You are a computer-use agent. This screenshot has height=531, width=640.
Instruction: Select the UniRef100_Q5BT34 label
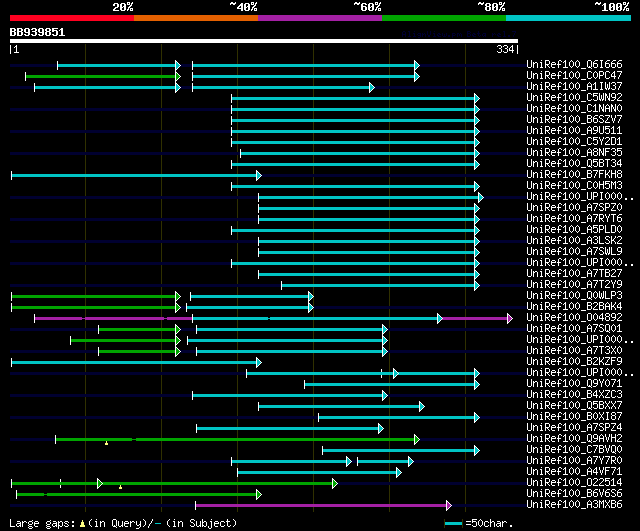point(574,164)
